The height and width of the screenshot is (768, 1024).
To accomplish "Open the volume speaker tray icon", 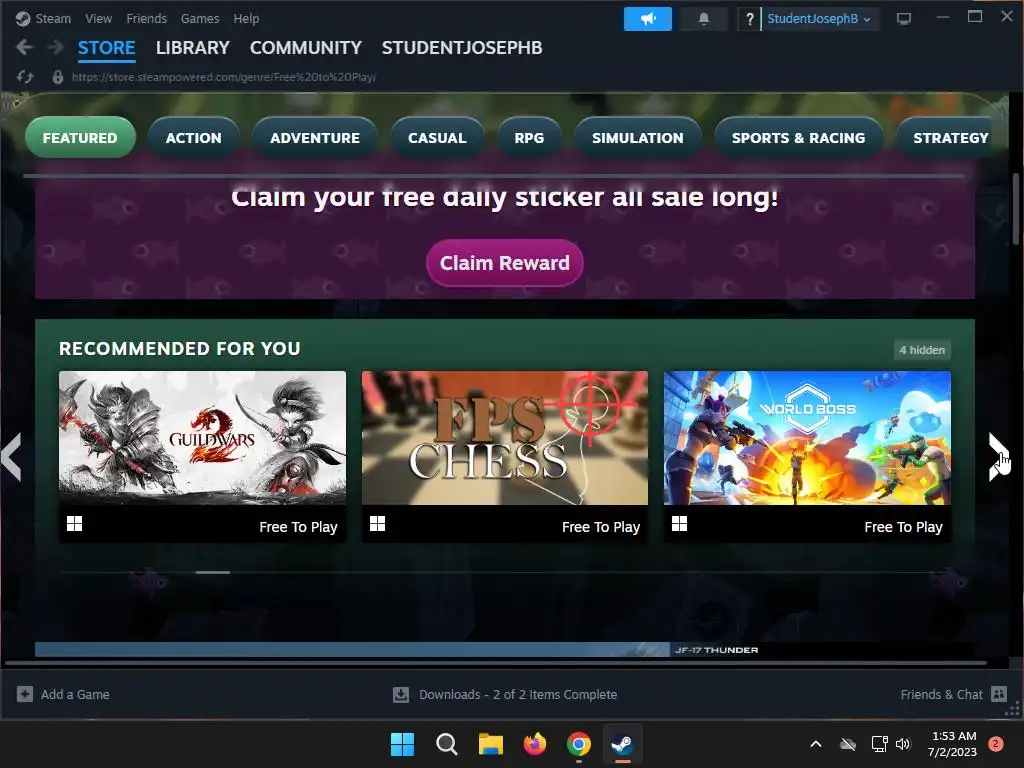I will pyautogui.click(x=903, y=744).
